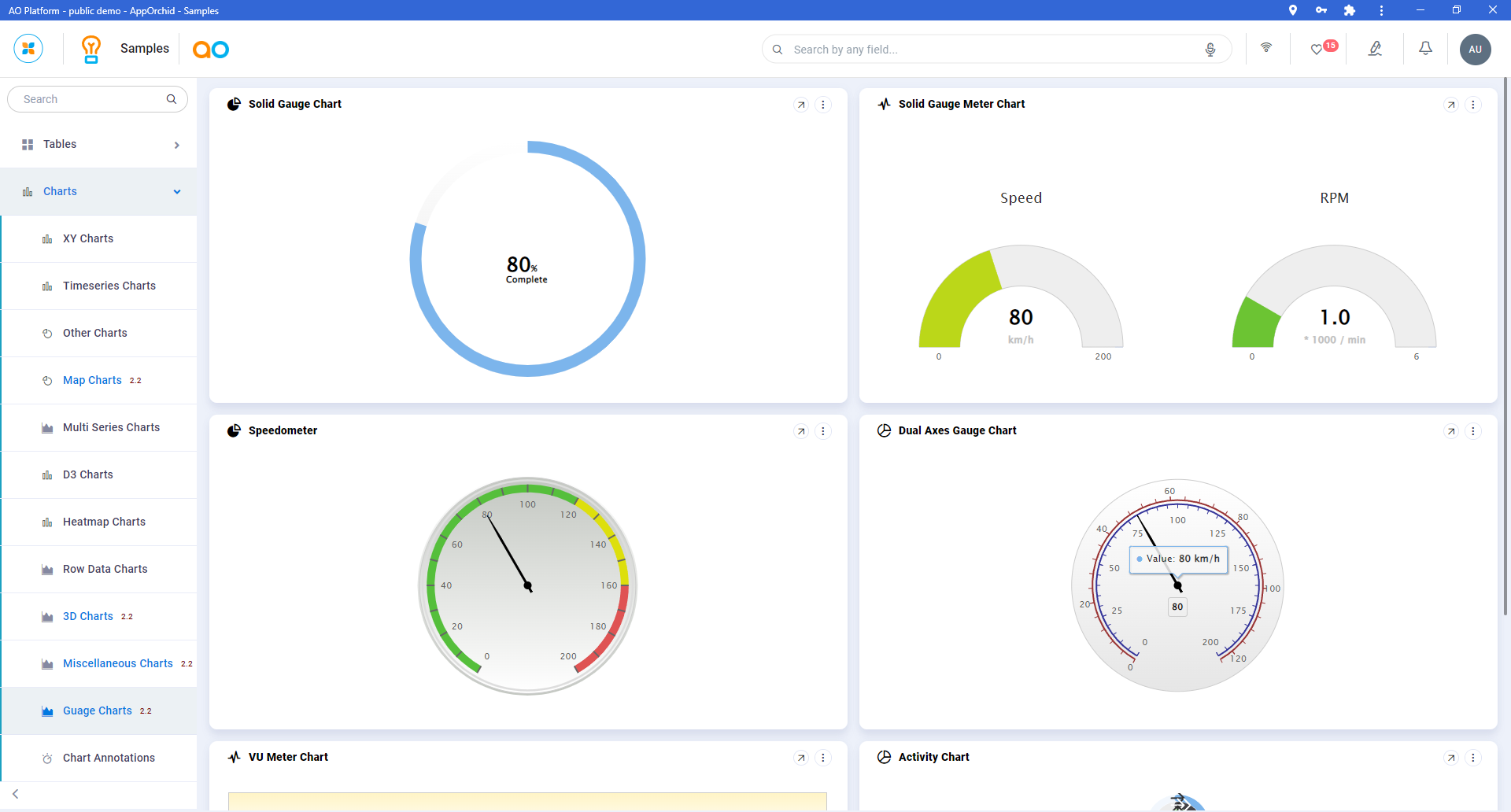
Task: Open AU user avatar menu
Action: click(x=1475, y=49)
